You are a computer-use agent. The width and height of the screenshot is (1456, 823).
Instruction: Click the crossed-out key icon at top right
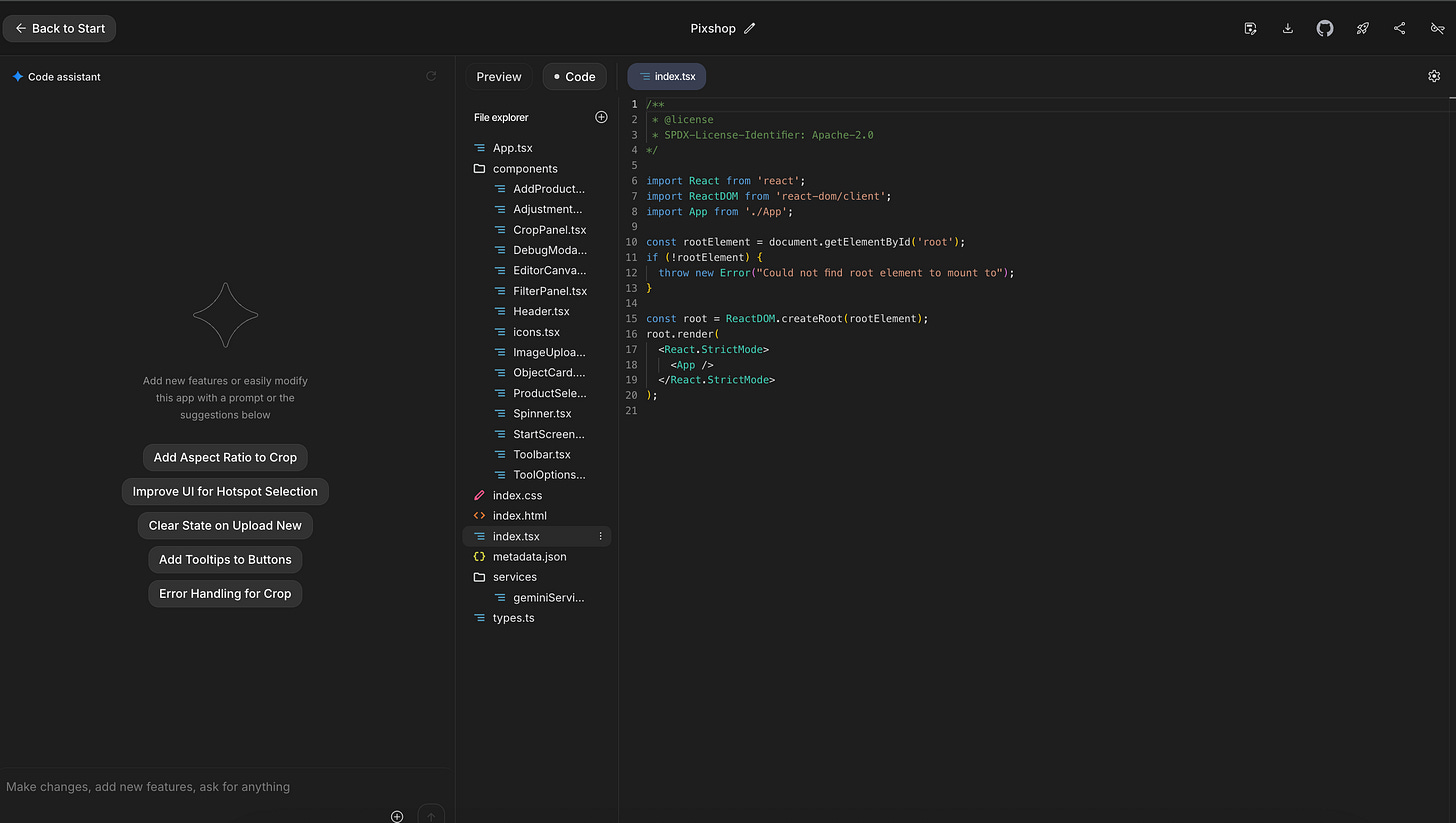click(x=1437, y=28)
